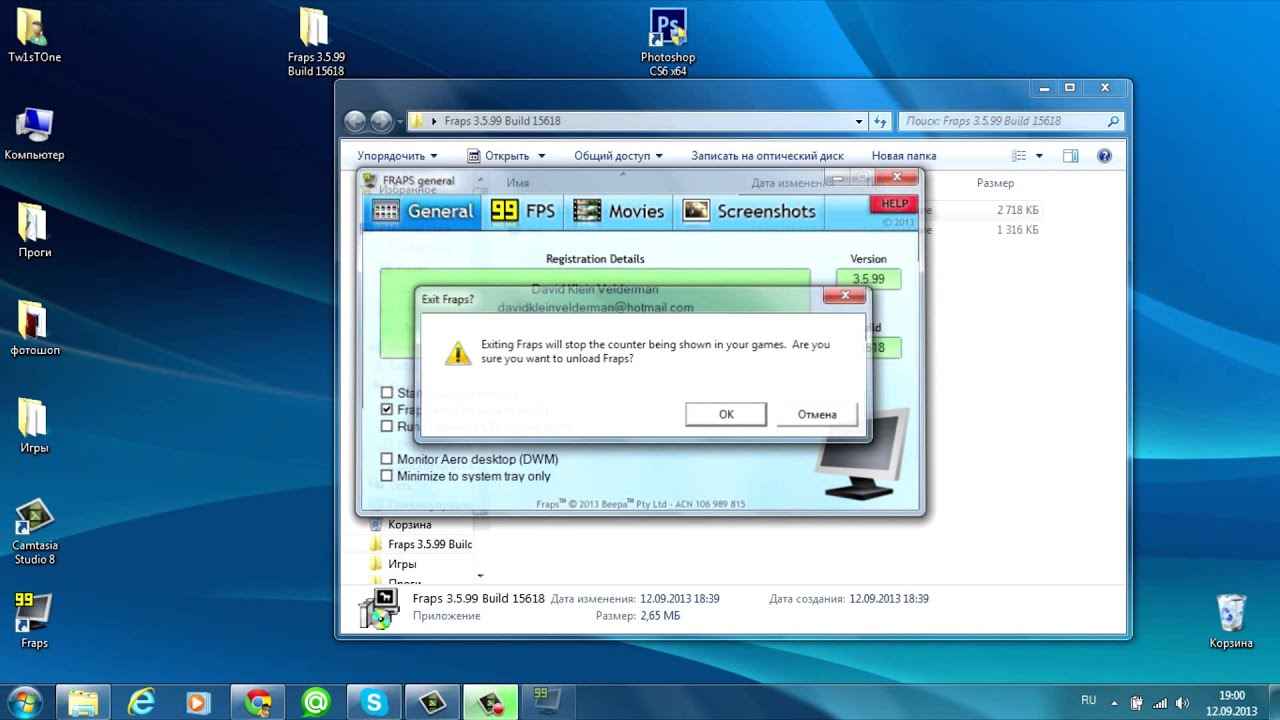Click the RU language indicator in tray
Screen dimensions: 1280x720
coord(1089,700)
